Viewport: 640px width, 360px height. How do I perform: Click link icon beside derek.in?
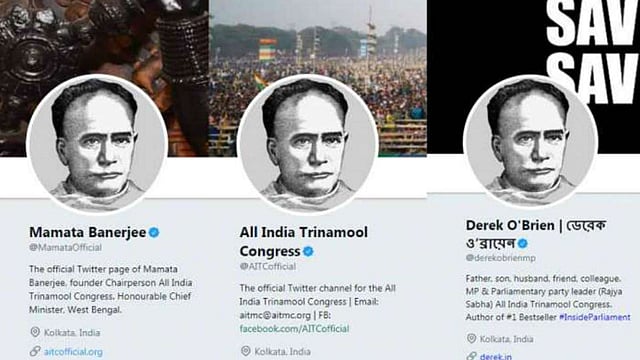click(471, 356)
